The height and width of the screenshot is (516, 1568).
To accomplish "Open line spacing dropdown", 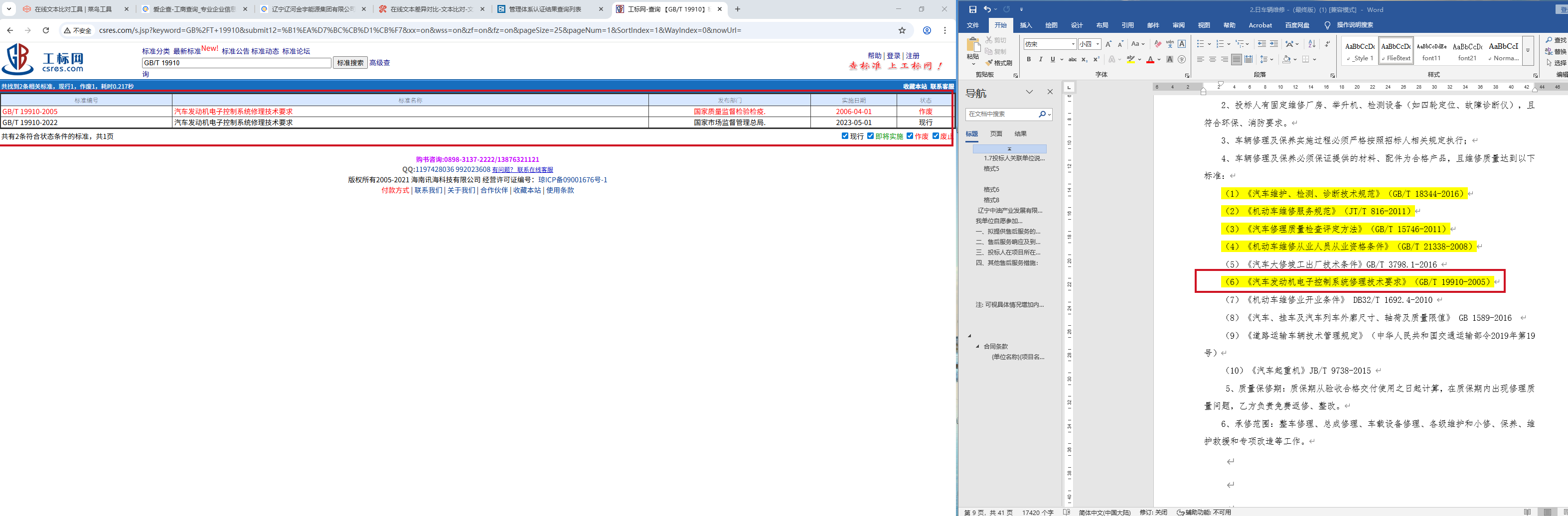I will (1266, 60).
